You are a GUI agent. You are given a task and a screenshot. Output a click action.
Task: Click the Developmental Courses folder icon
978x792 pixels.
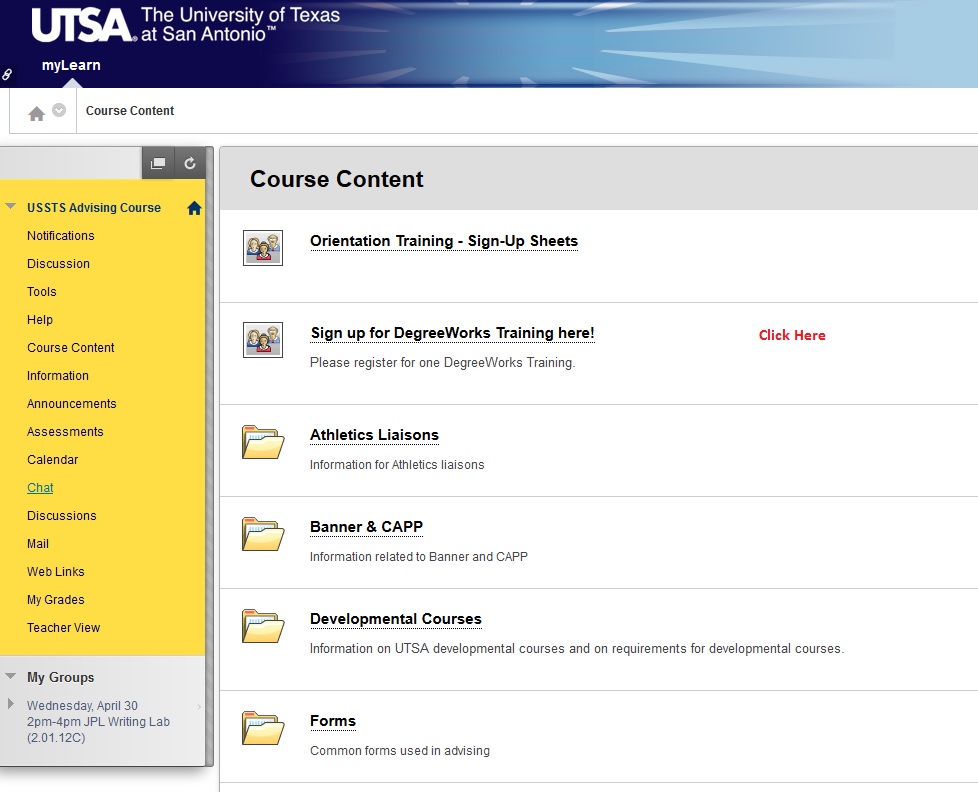coord(263,625)
